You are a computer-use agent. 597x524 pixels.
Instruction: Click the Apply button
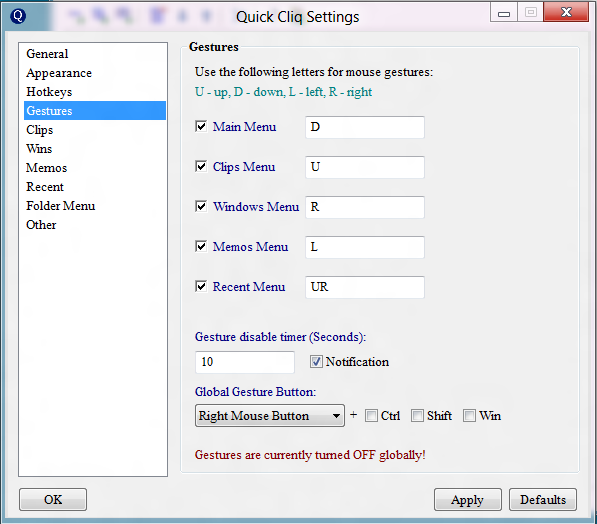pos(468,500)
